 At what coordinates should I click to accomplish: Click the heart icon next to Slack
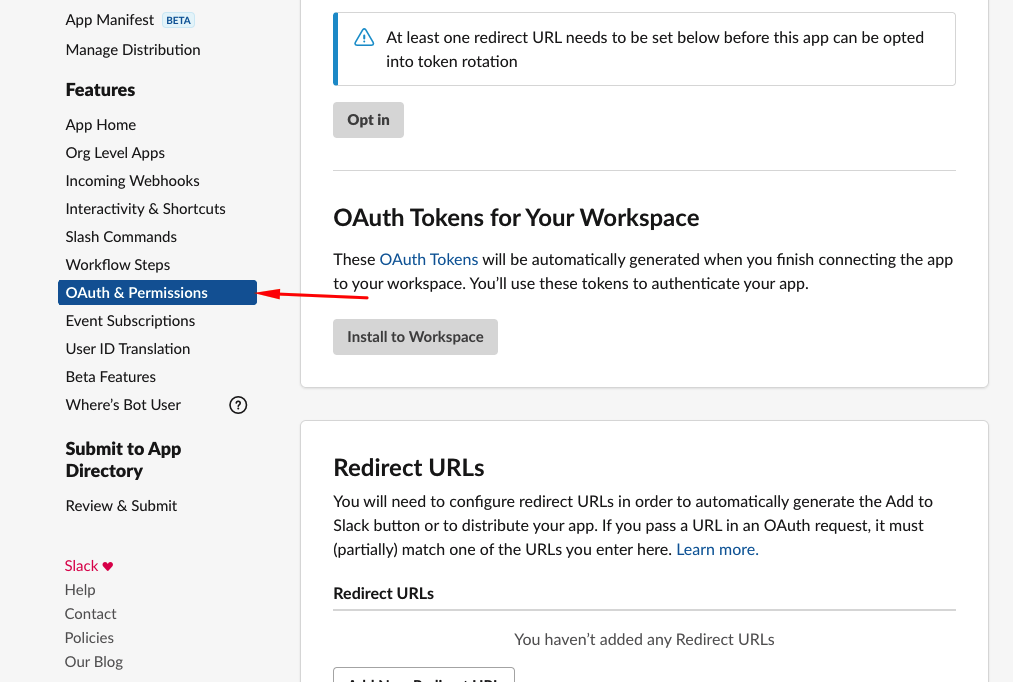[x=106, y=565]
